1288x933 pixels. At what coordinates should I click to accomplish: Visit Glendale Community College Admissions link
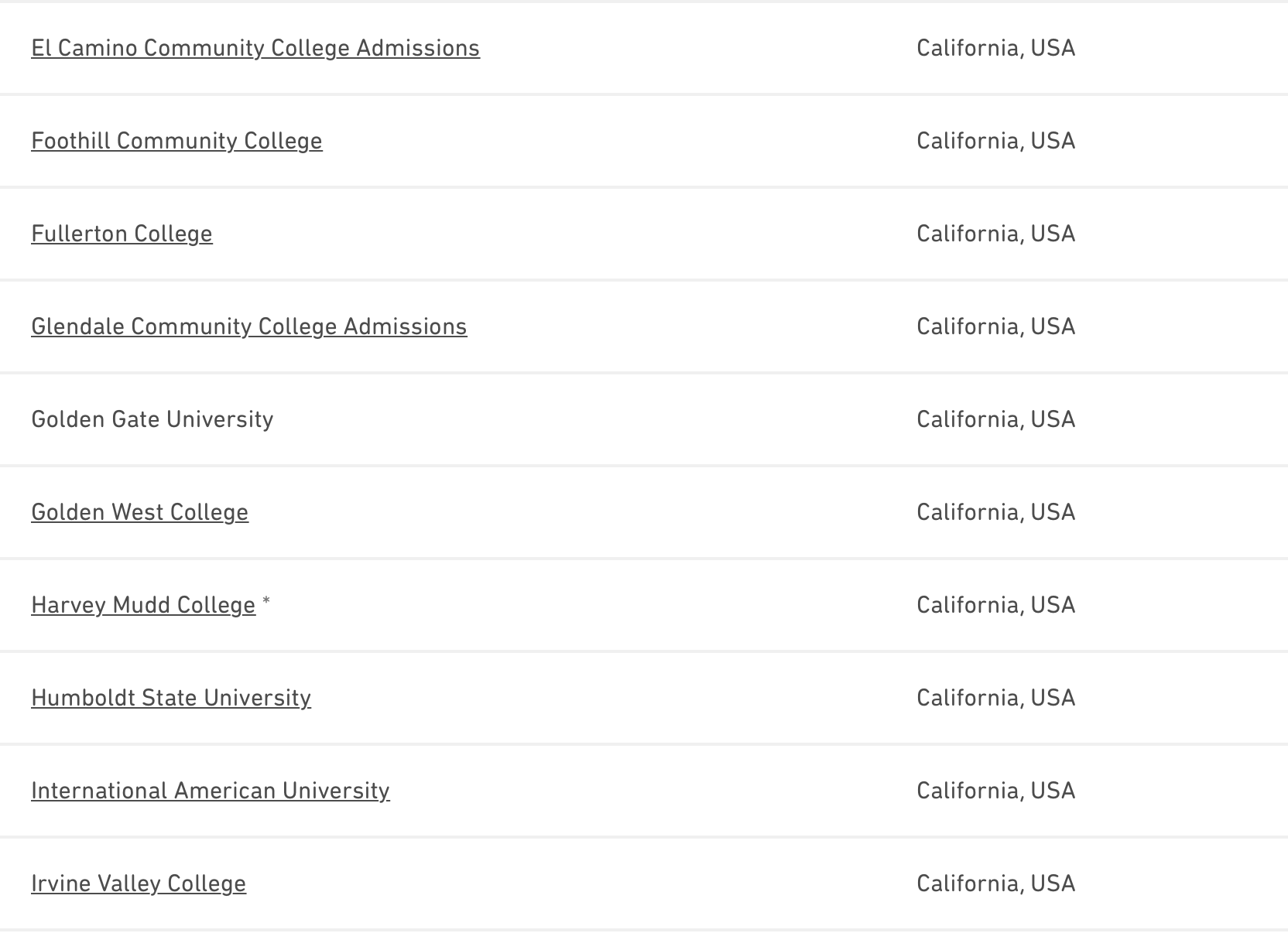point(248,326)
